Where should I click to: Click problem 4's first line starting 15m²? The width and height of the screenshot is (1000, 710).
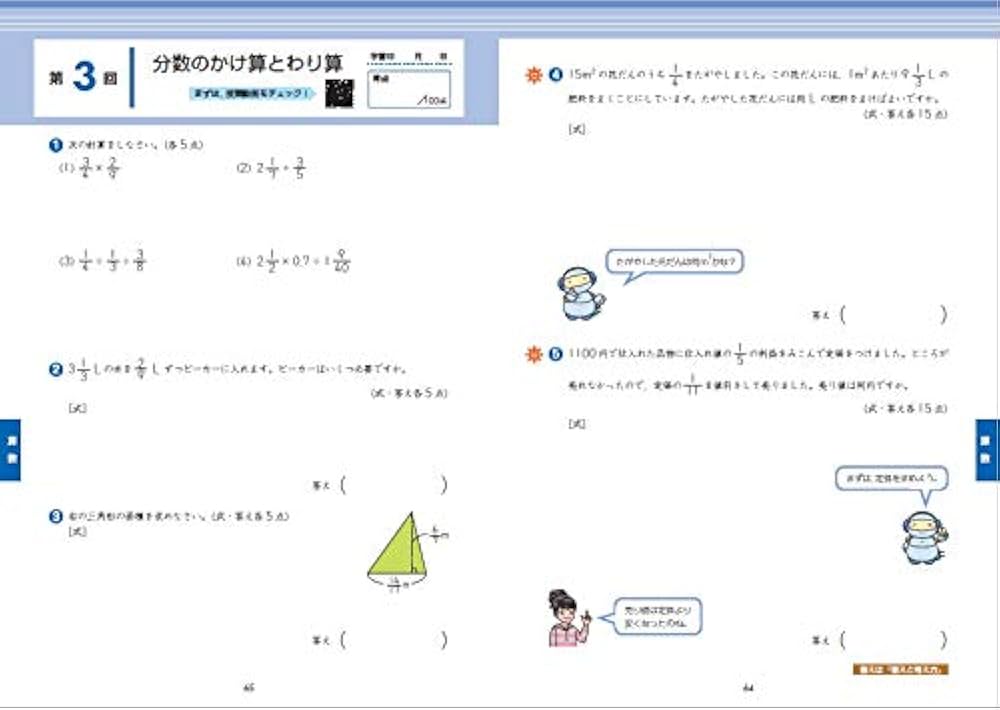pos(758,75)
